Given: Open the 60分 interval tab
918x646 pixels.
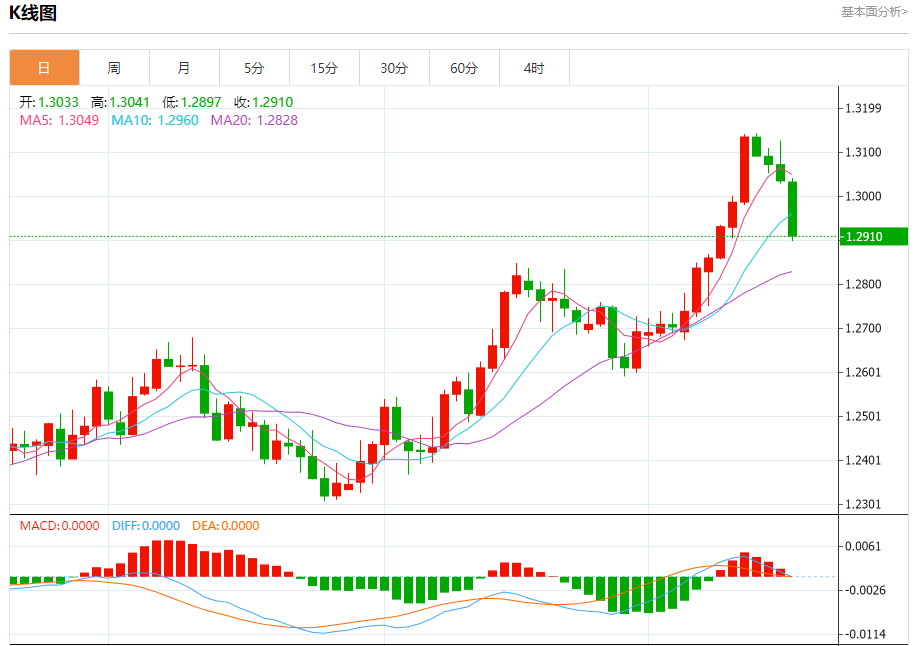Looking at the screenshot, I should (x=464, y=68).
